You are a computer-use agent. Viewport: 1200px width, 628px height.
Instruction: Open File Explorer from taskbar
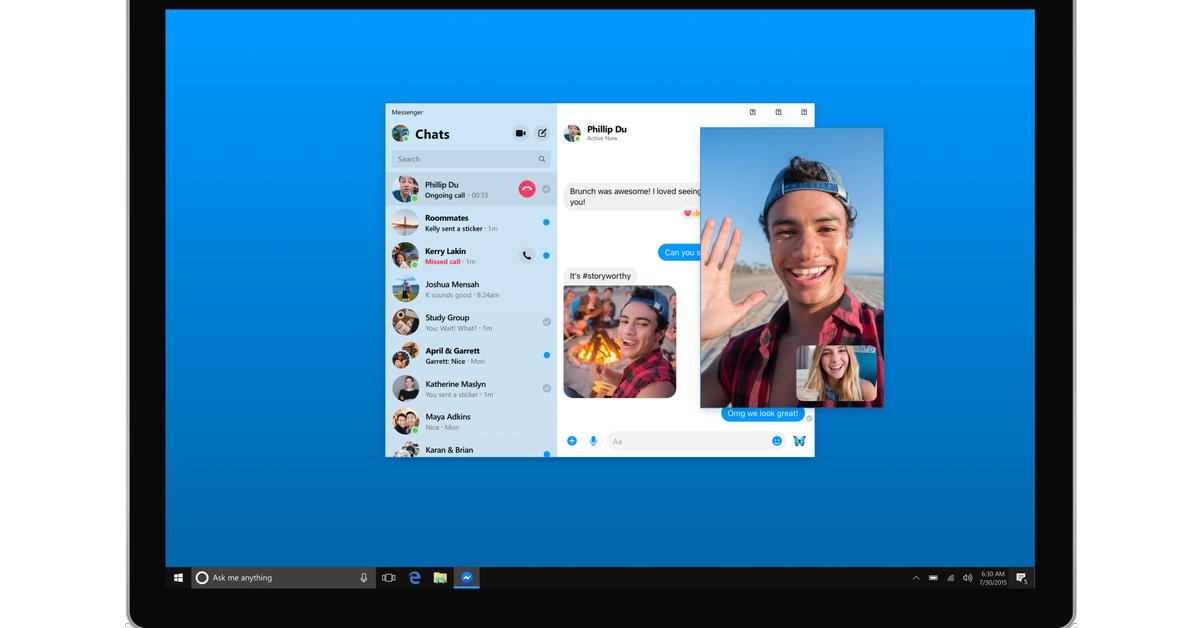coord(440,577)
